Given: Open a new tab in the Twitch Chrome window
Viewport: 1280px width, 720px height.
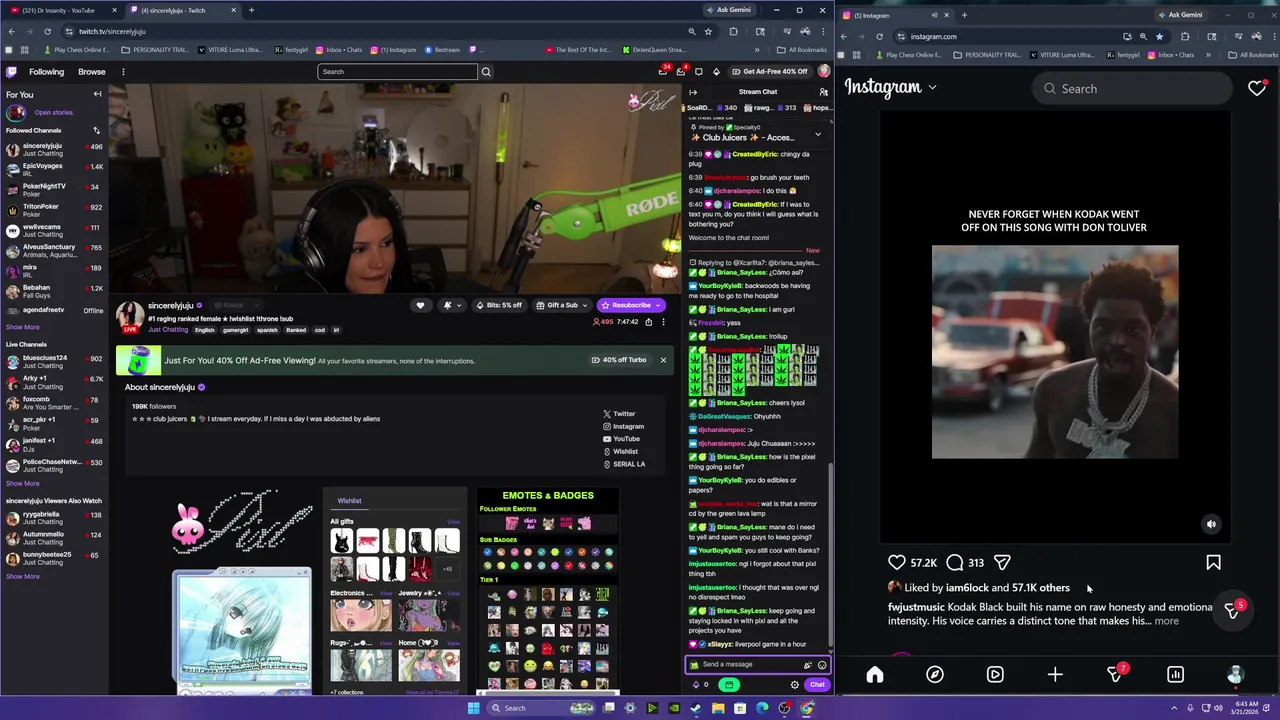Looking at the screenshot, I should point(251,10).
